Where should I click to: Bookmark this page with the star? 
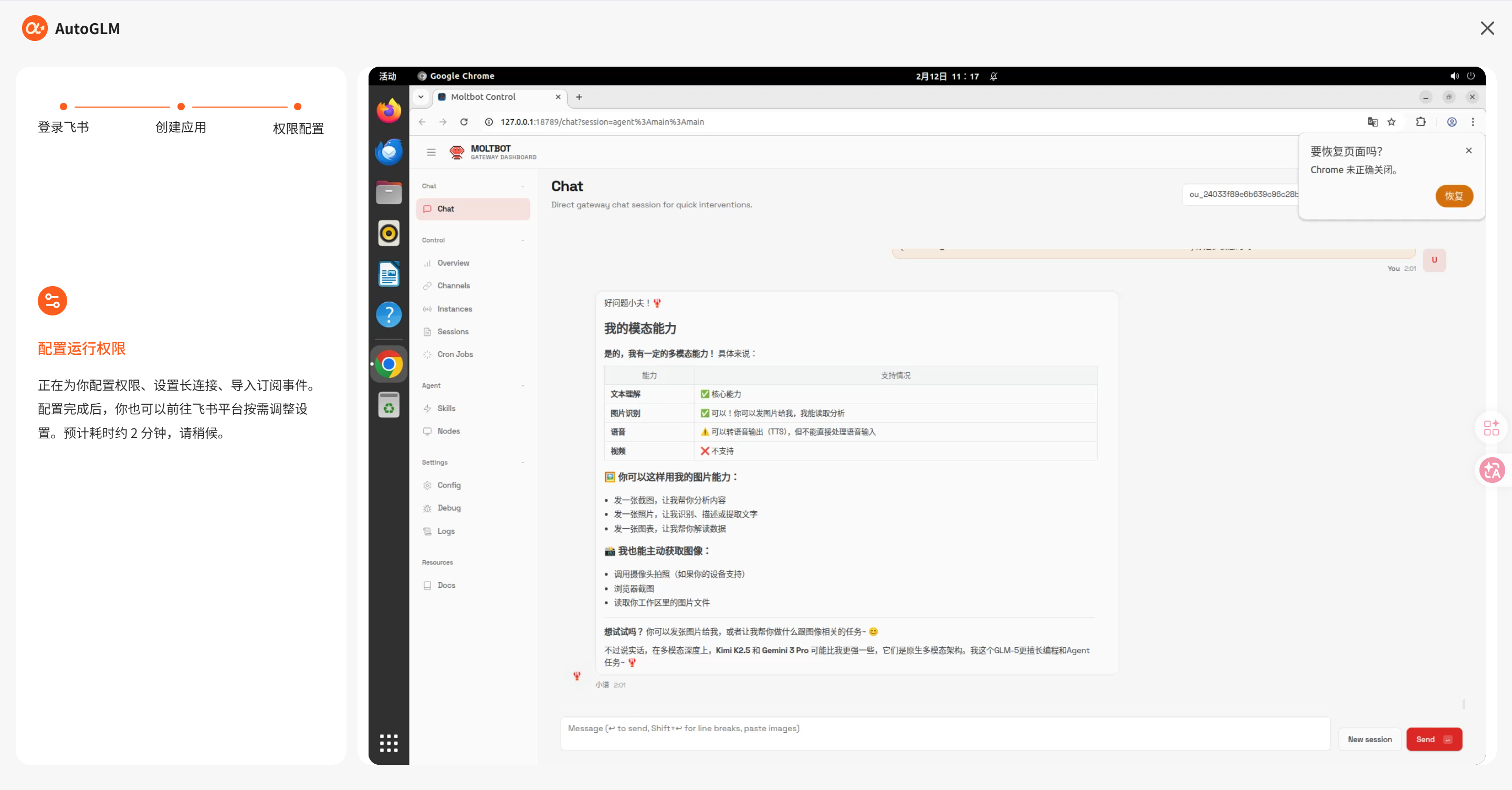click(x=1391, y=122)
